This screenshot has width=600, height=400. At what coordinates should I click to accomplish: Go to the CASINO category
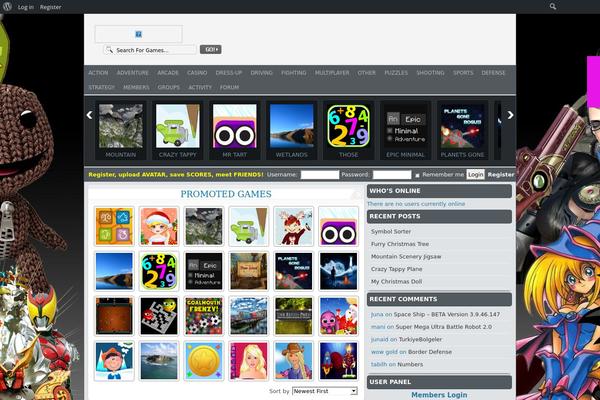click(197, 73)
